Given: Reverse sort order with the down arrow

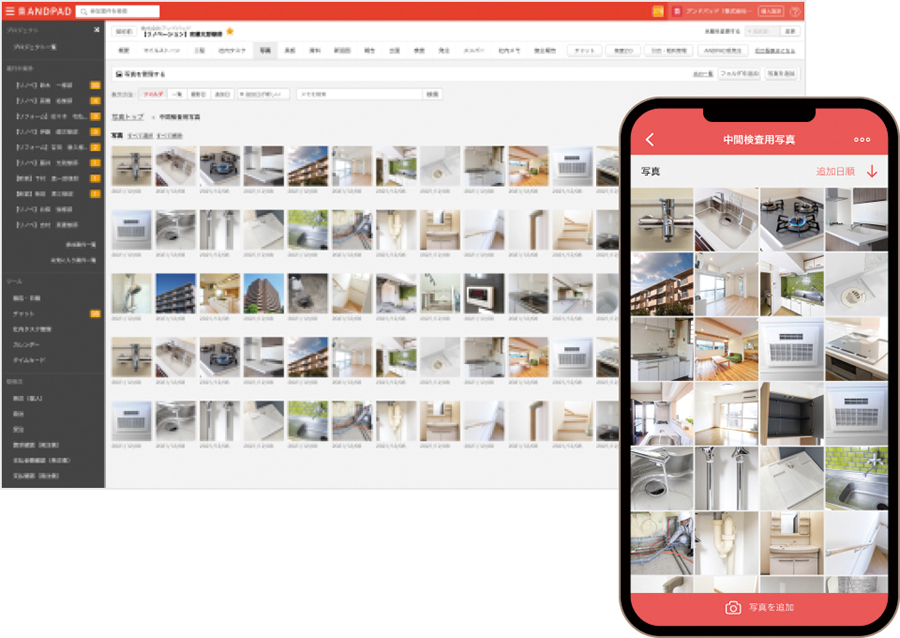Looking at the screenshot, I should [872, 171].
